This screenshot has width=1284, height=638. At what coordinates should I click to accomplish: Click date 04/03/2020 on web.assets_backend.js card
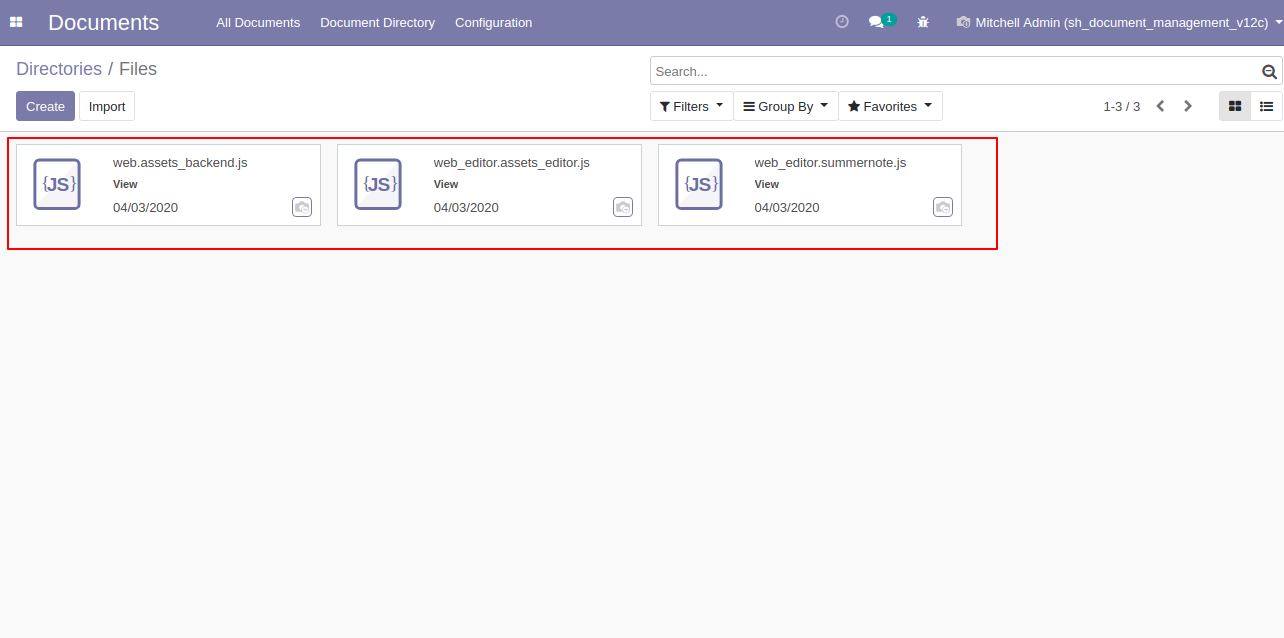(145, 207)
